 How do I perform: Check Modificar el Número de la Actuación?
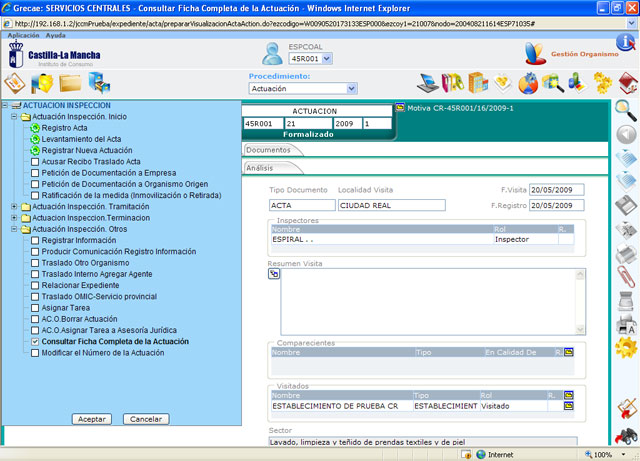point(35,353)
